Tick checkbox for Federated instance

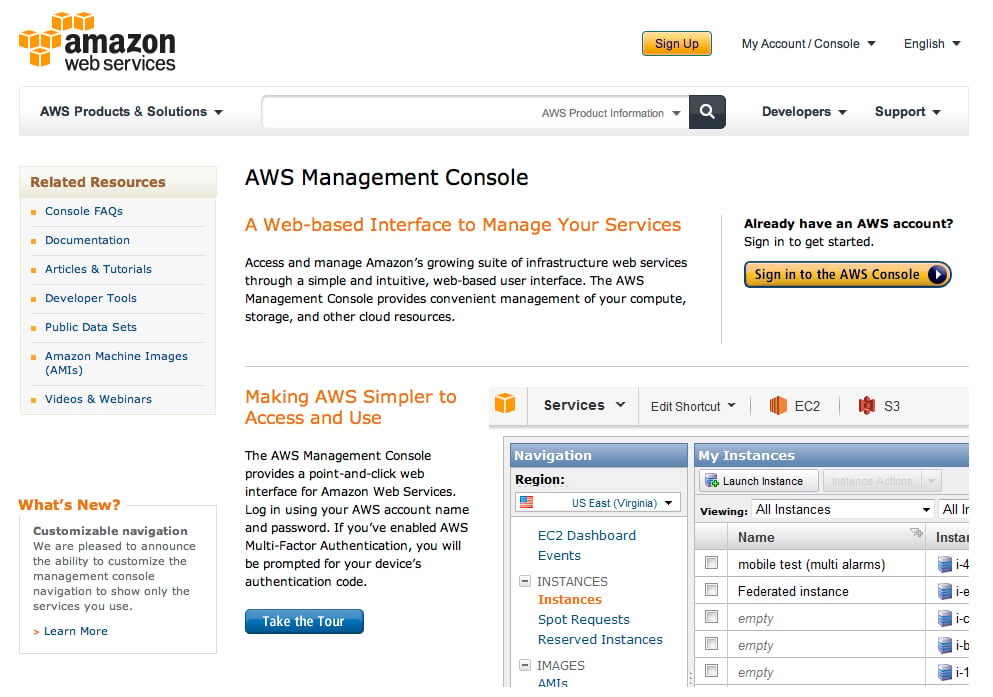[712, 590]
